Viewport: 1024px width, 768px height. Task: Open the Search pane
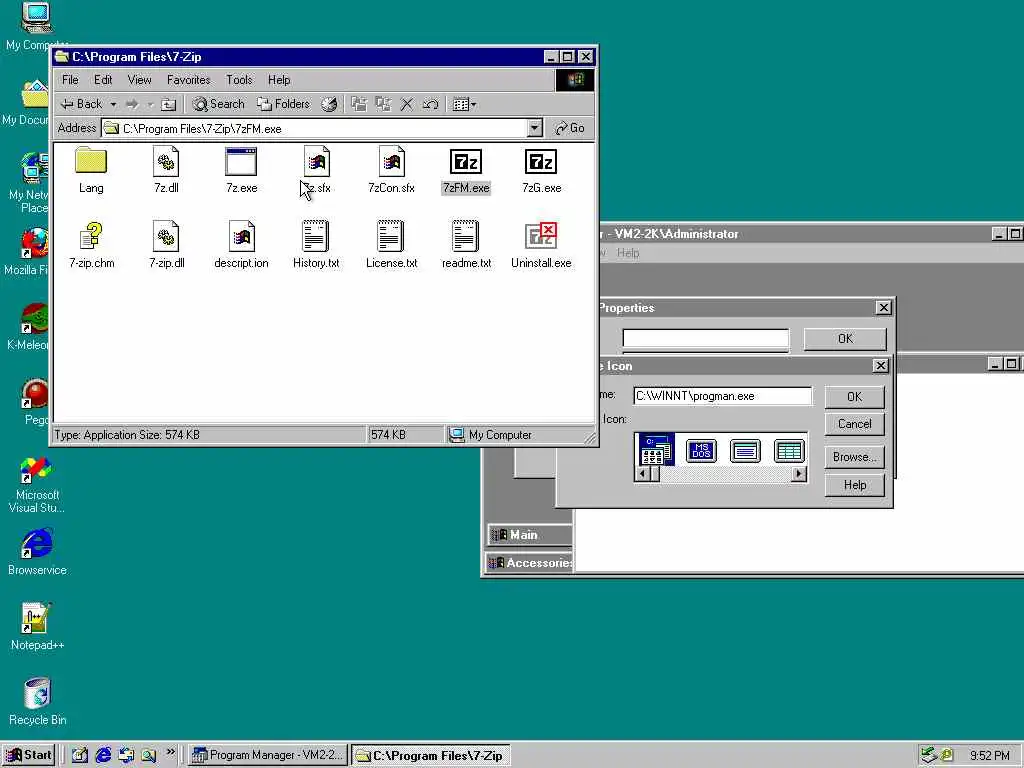coord(218,104)
